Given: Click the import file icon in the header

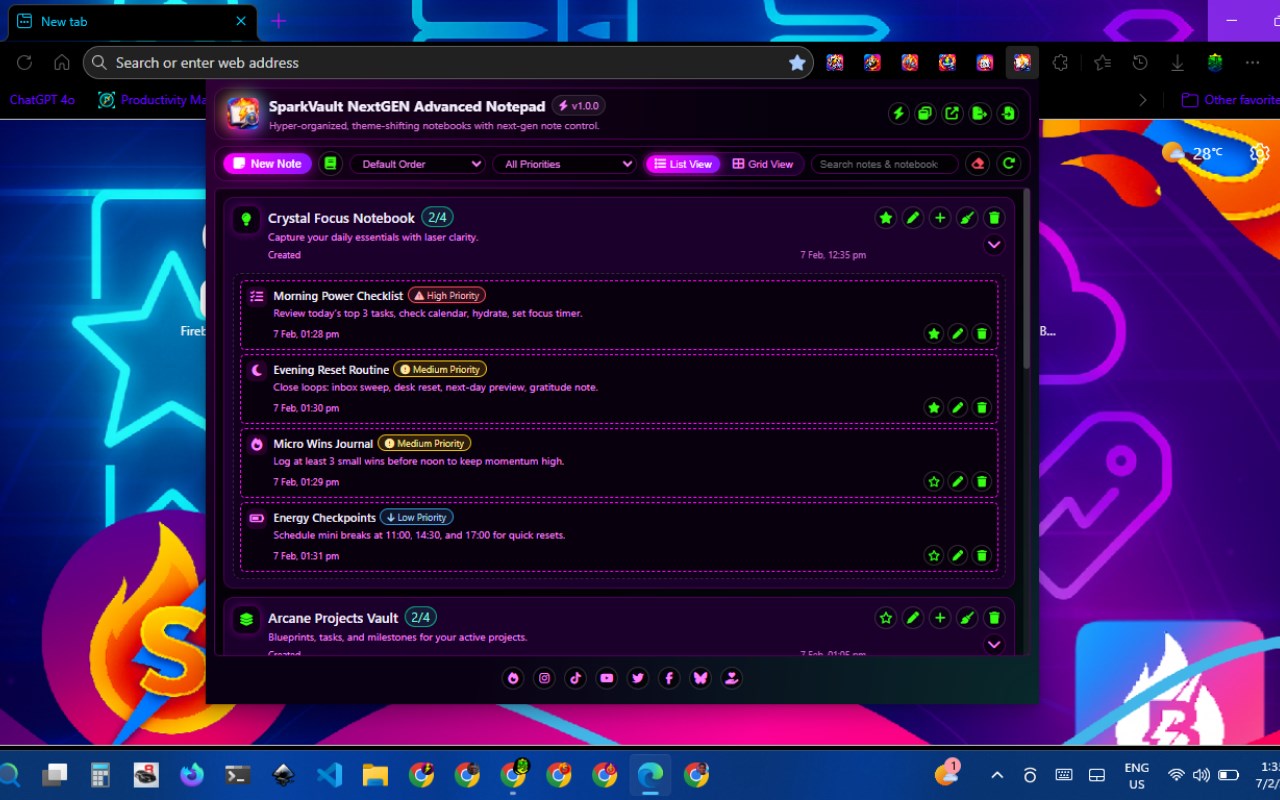Looking at the screenshot, I should (x=1008, y=113).
